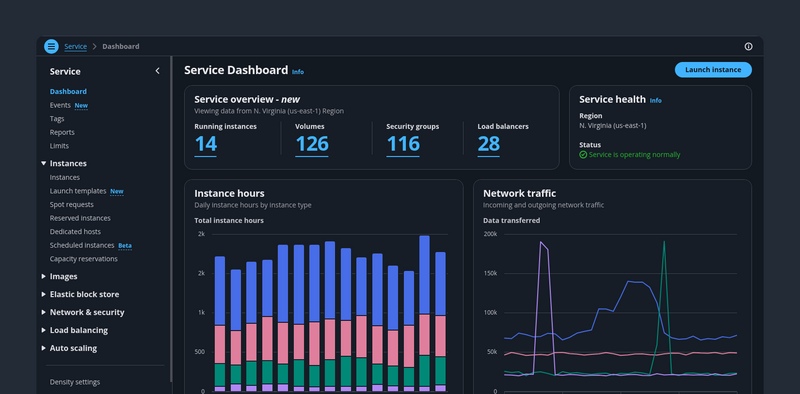Click the green spike peak in Network traffic
Image resolution: width=800 pixels, height=394 pixels.
click(x=664, y=242)
